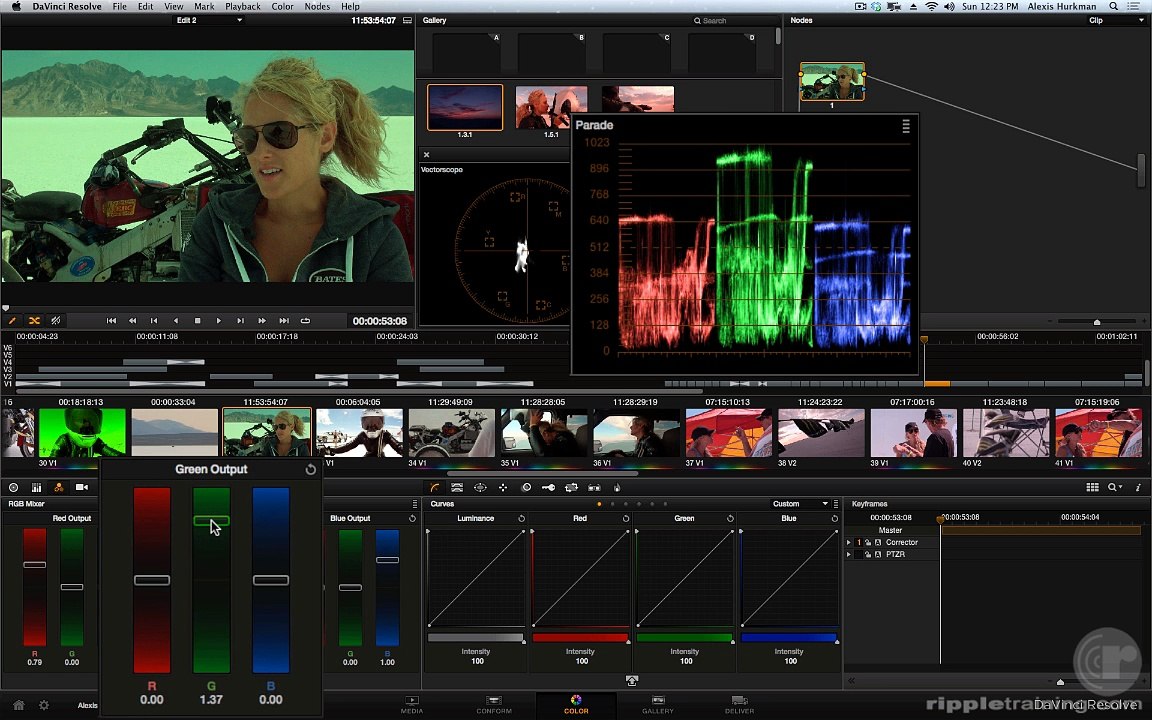Reset the Luminance curve
1152x720 pixels.
click(522, 518)
